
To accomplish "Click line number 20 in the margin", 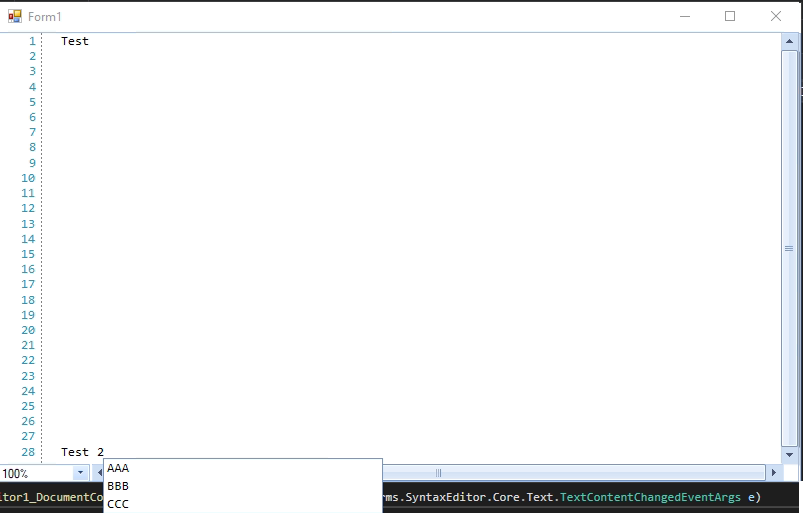I will click(x=28, y=330).
